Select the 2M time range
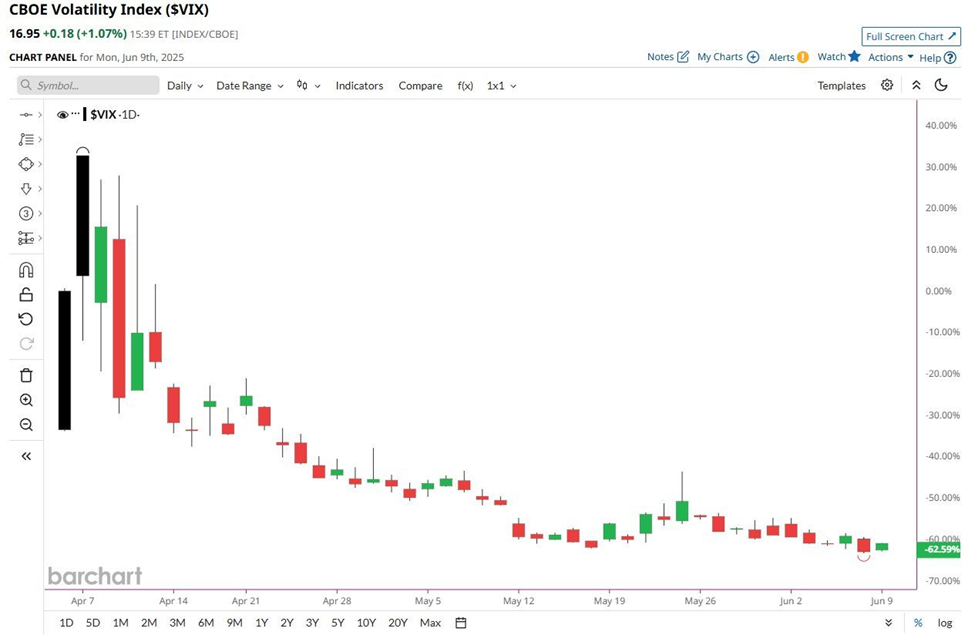The image size is (975, 635). 149,623
